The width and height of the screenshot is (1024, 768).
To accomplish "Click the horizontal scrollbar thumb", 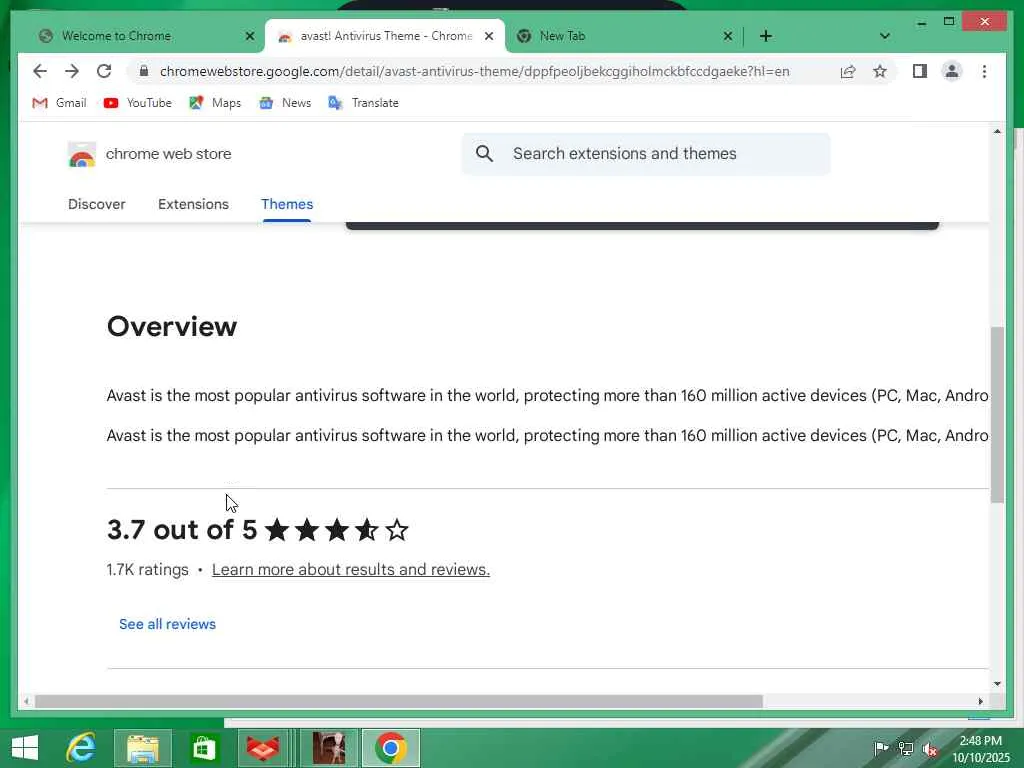I will tap(398, 701).
